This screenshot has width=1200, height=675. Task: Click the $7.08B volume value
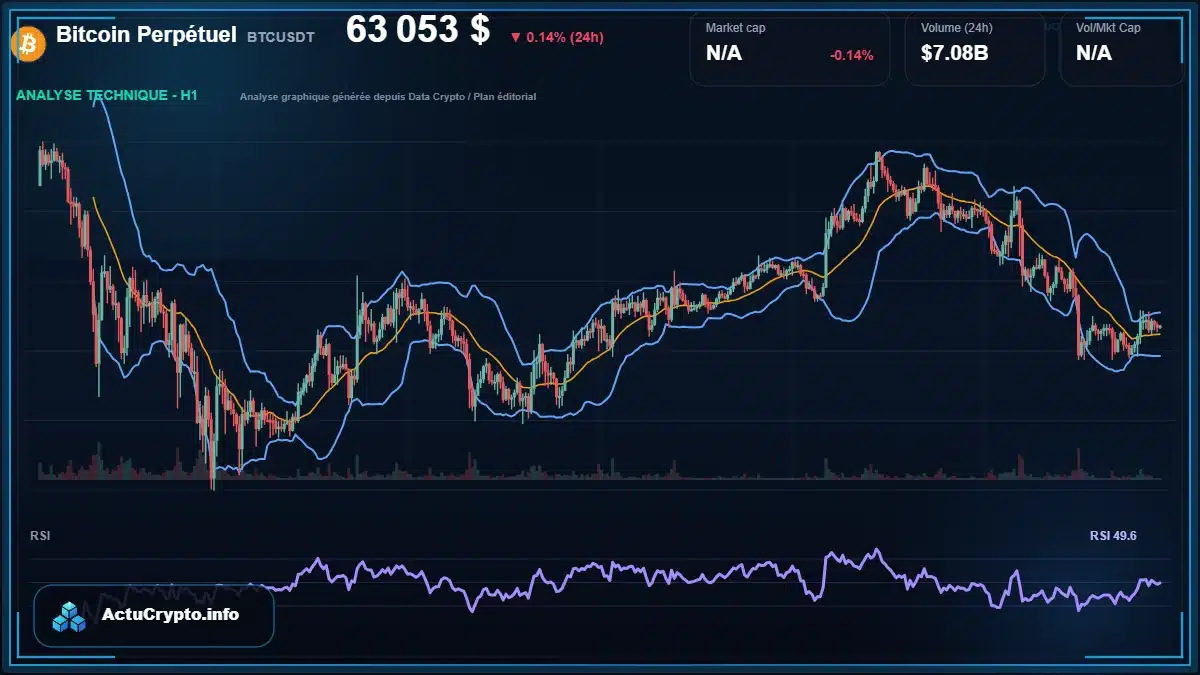(955, 54)
